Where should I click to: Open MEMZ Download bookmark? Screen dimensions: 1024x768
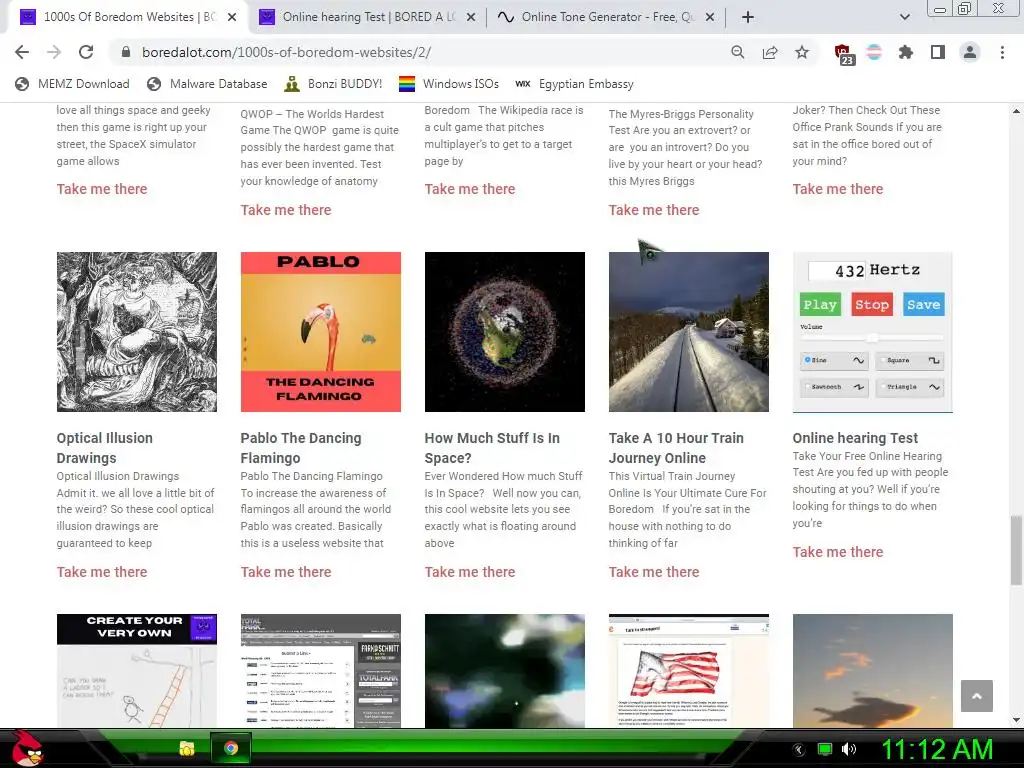pos(72,84)
